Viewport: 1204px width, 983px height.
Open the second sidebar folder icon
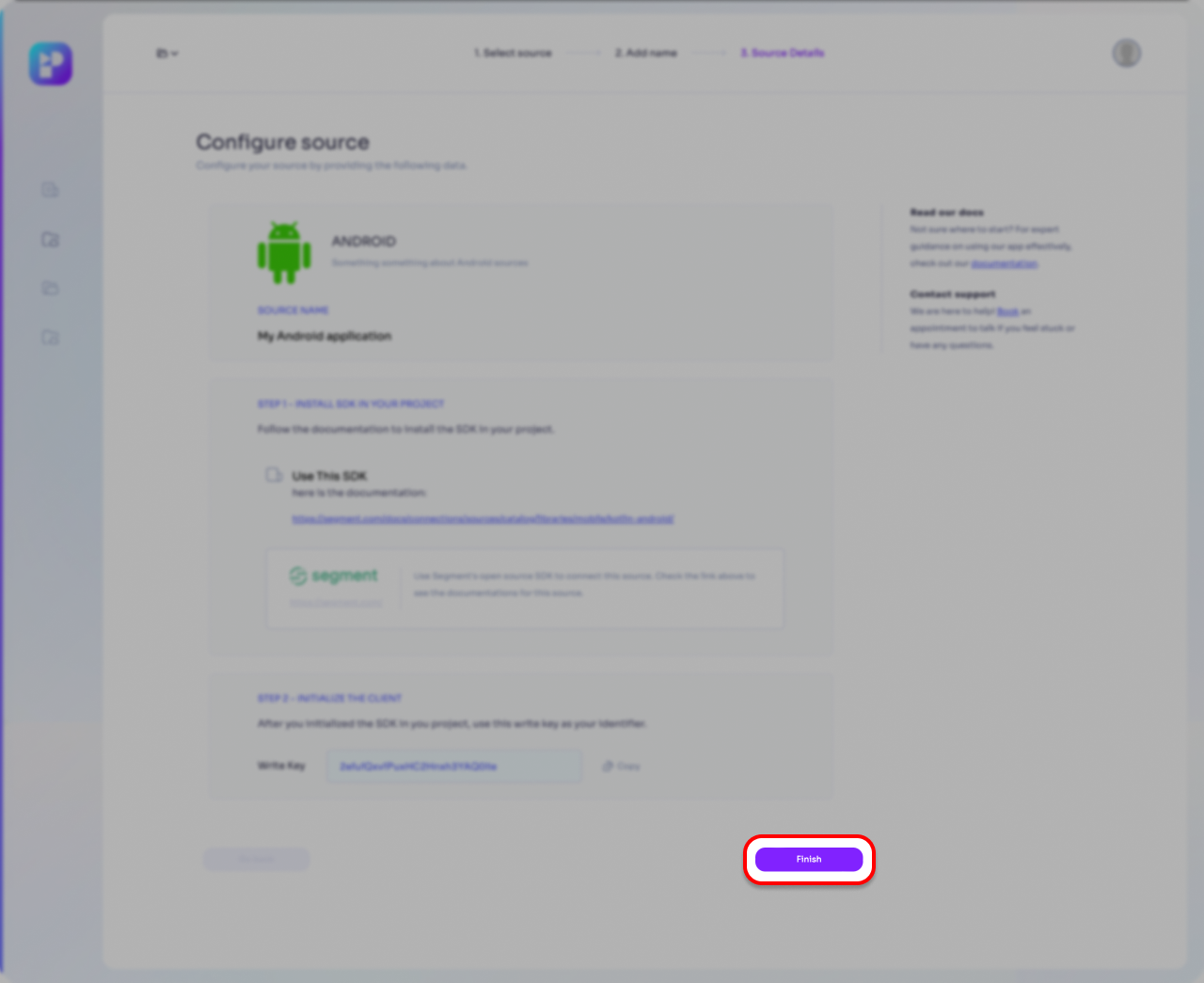click(51, 240)
